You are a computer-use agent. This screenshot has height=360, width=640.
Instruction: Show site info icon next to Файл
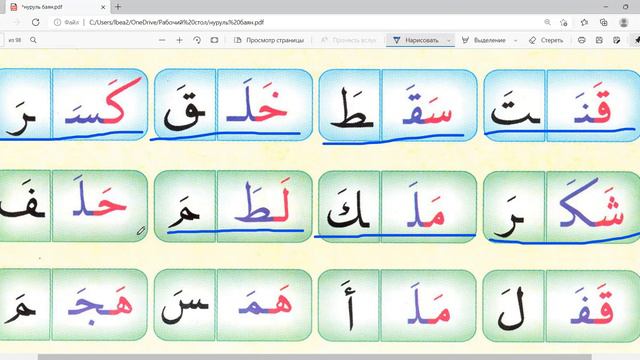click(x=58, y=22)
